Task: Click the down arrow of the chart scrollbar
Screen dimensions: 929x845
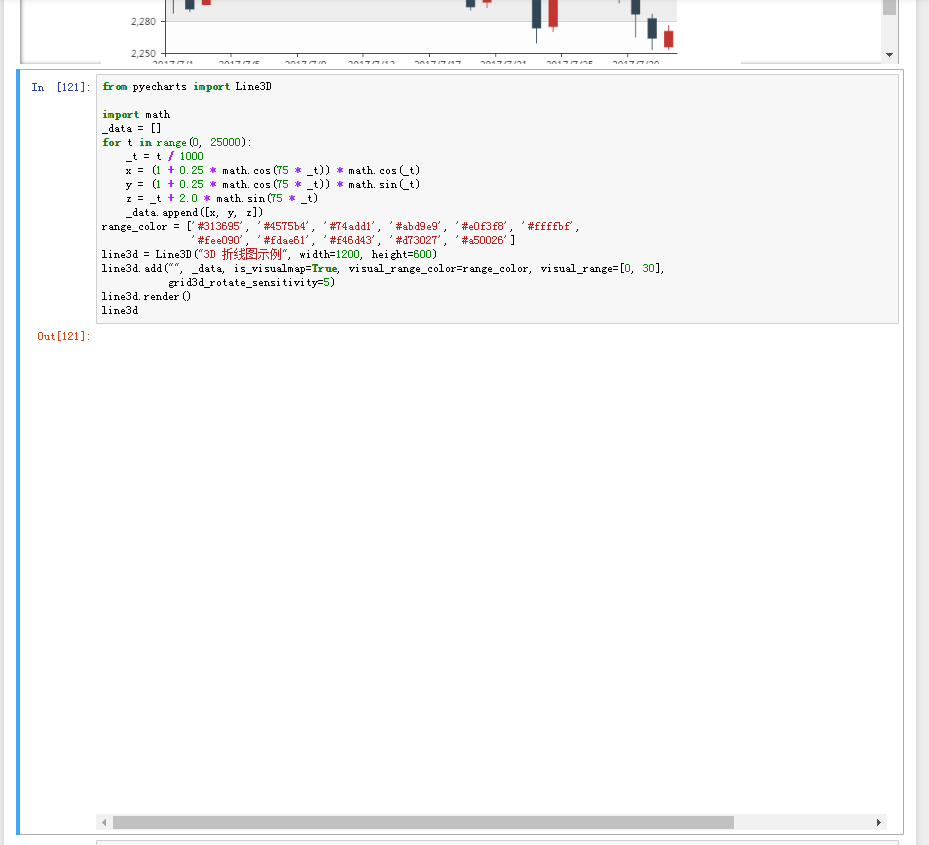Action: (889, 54)
